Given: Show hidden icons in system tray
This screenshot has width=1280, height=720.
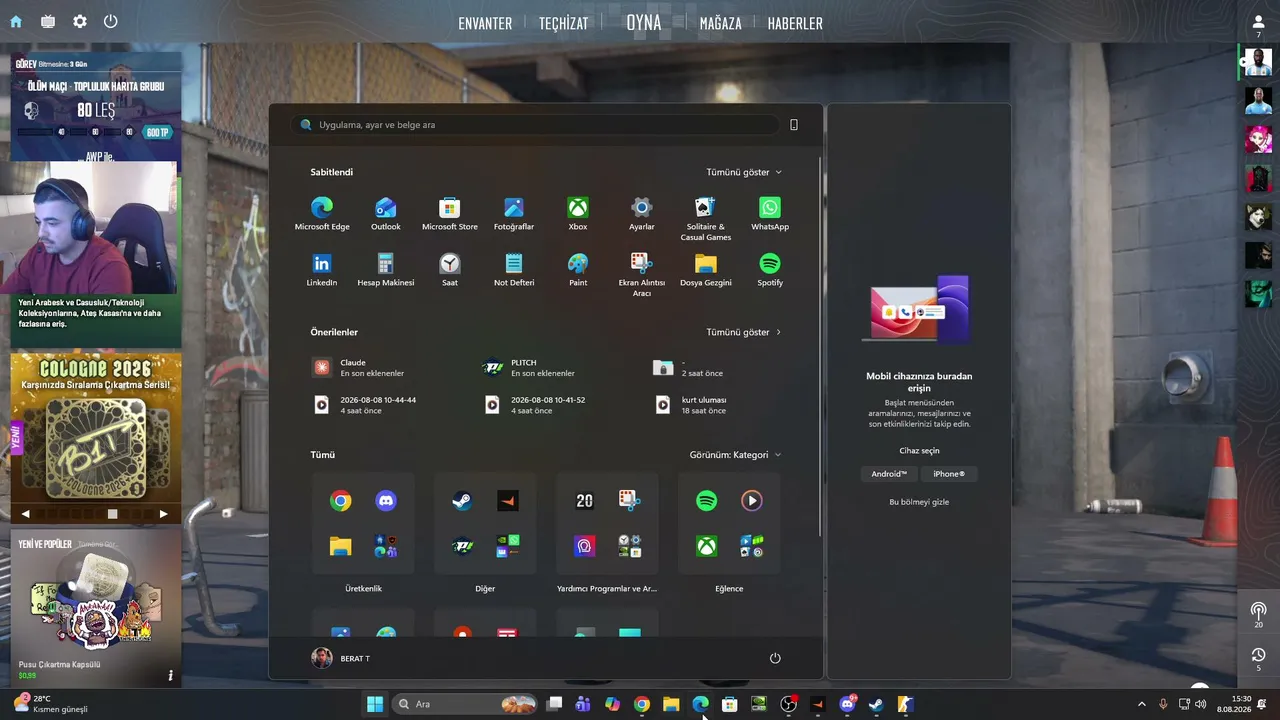Looking at the screenshot, I should [x=1142, y=704].
